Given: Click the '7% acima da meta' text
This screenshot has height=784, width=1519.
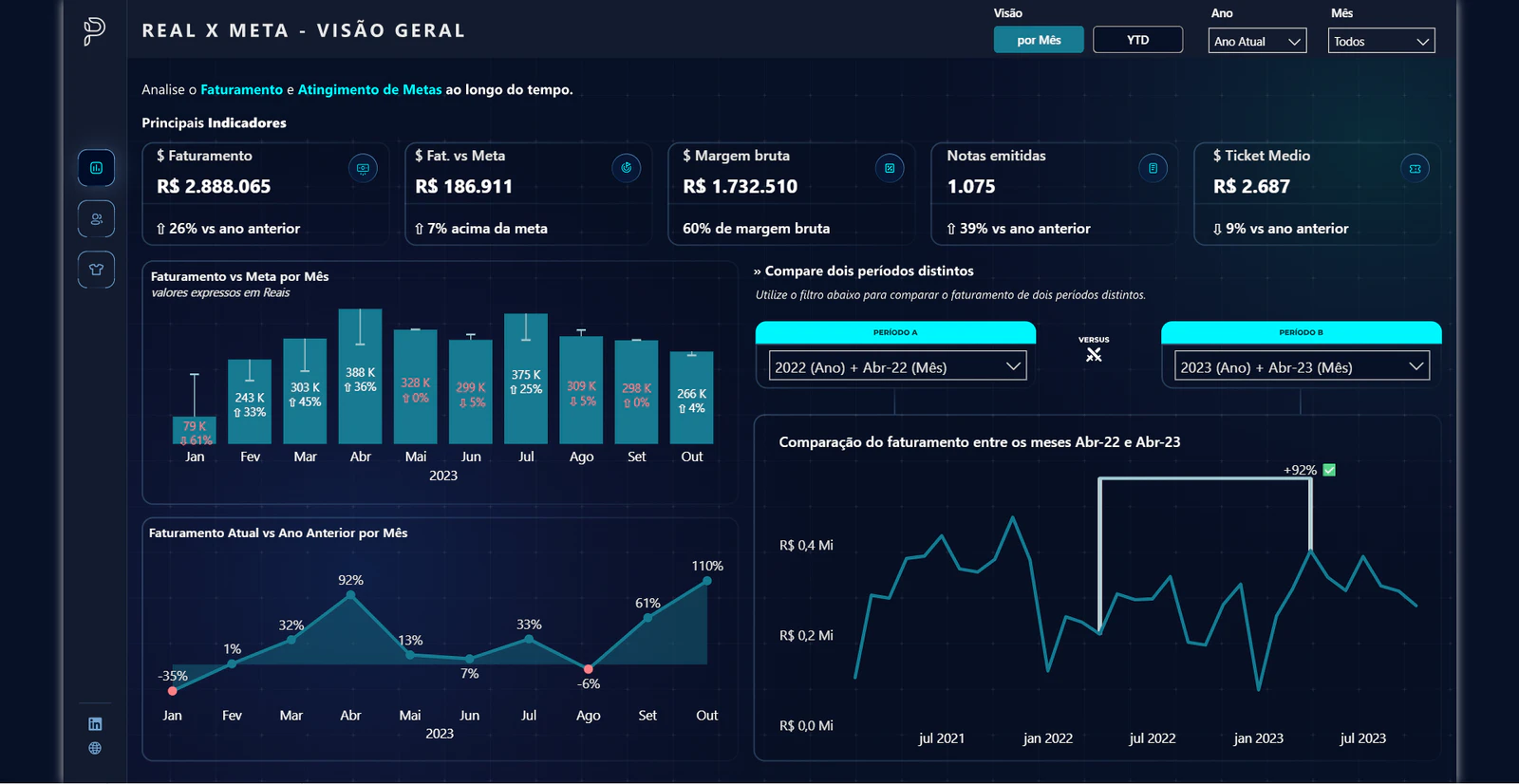Looking at the screenshot, I should [481, 229].
